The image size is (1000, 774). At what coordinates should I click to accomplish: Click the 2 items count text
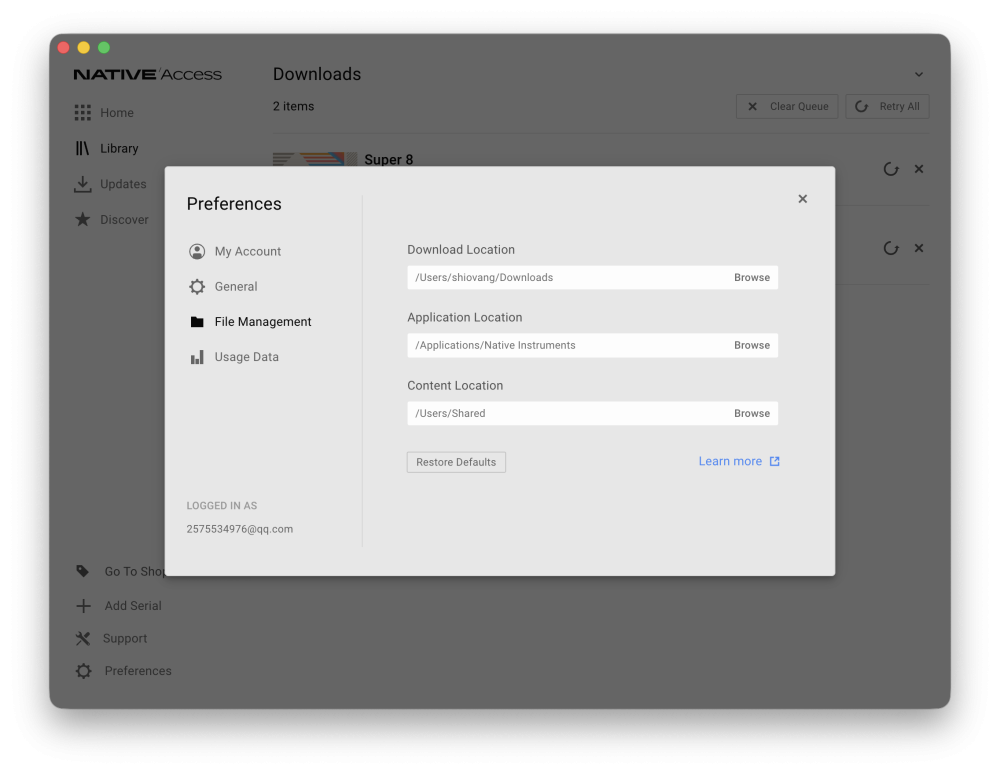coord(293,106)
